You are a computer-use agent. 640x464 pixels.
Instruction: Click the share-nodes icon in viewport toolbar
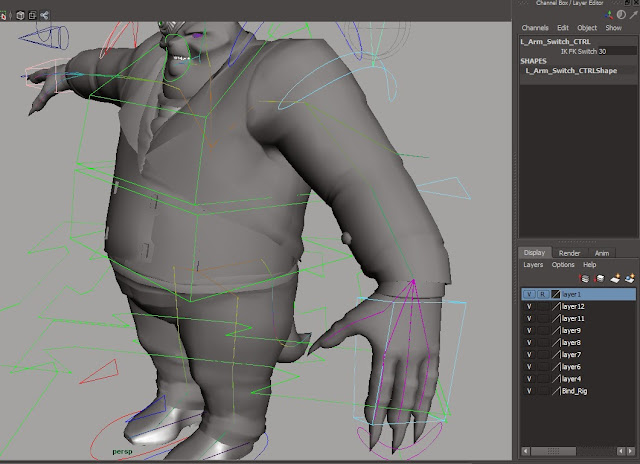[44, 16]
